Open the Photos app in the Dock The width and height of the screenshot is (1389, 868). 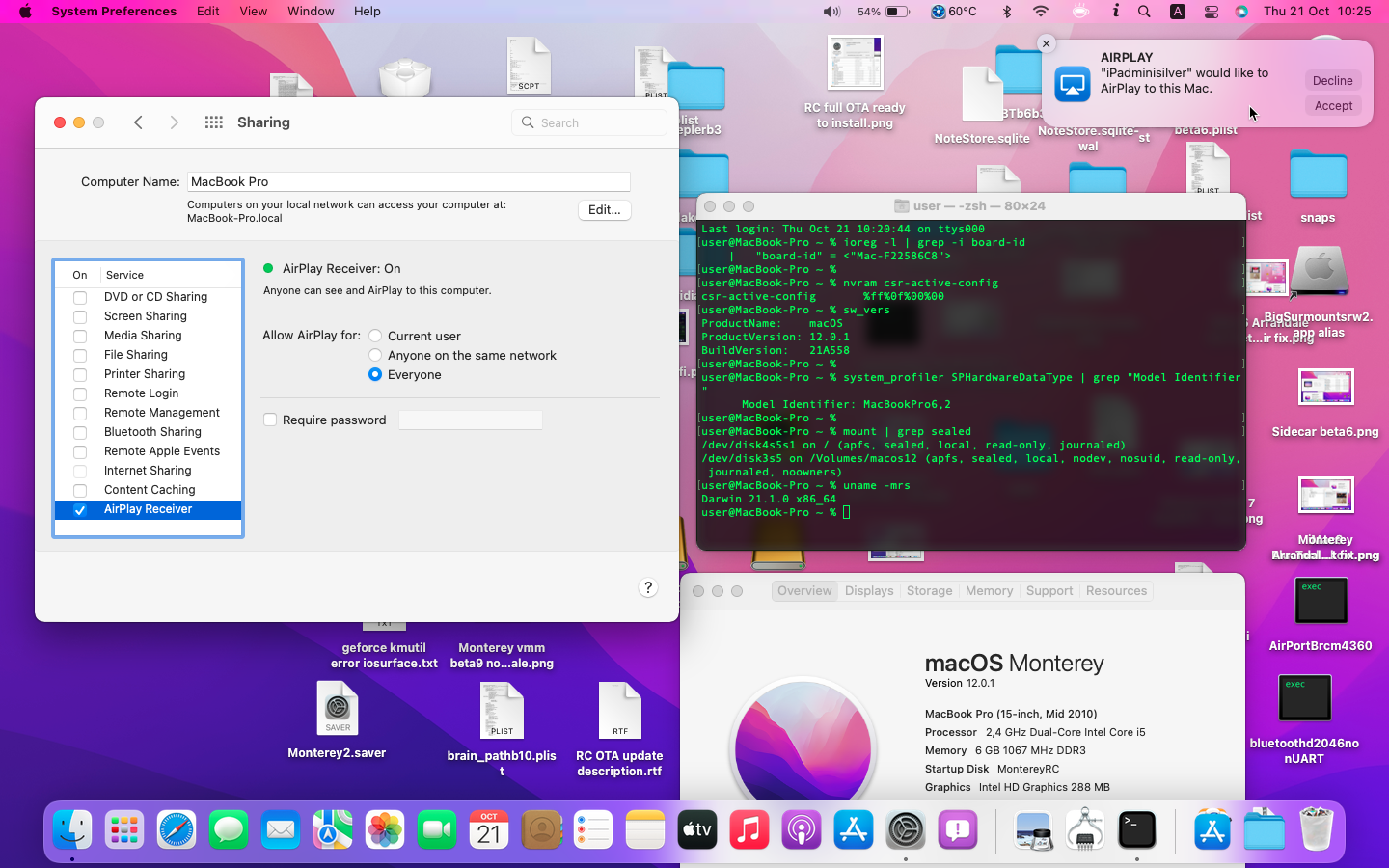[385, 829]
